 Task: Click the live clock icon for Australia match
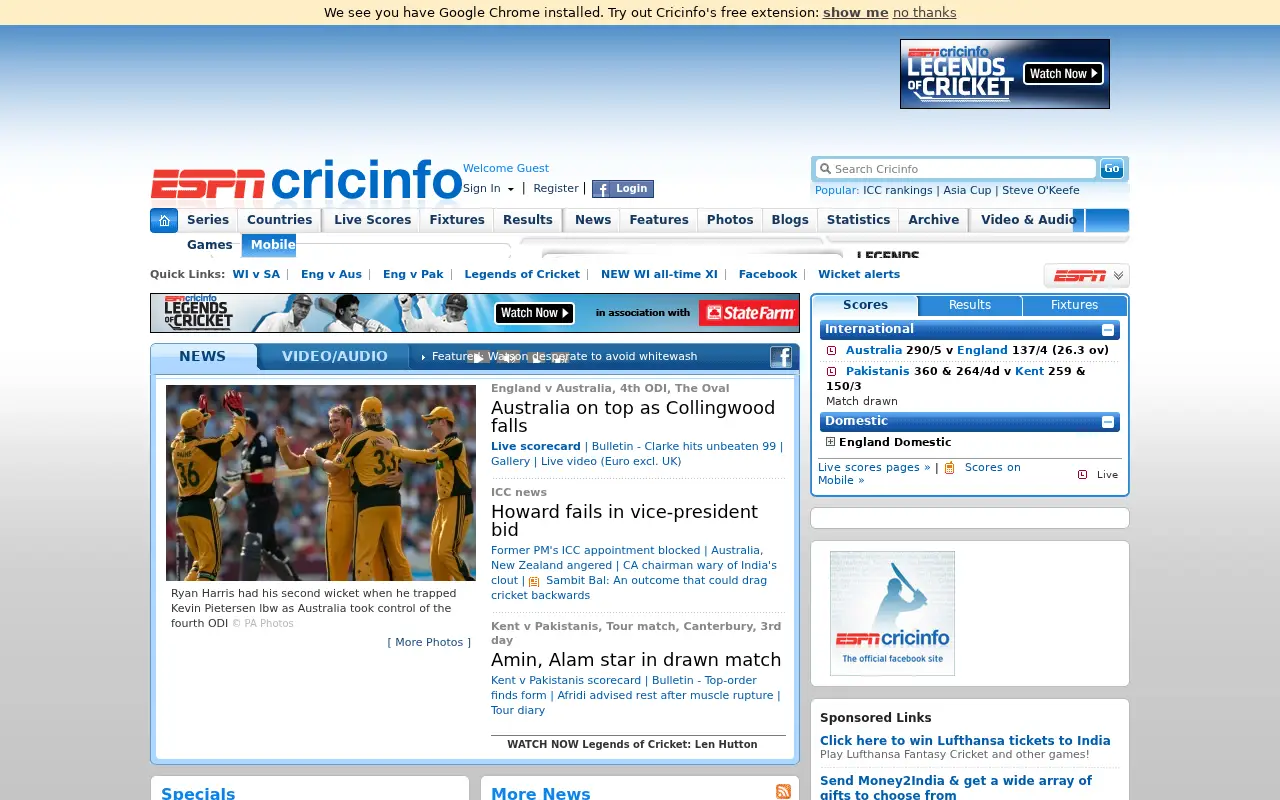click(x=831, y=351)
